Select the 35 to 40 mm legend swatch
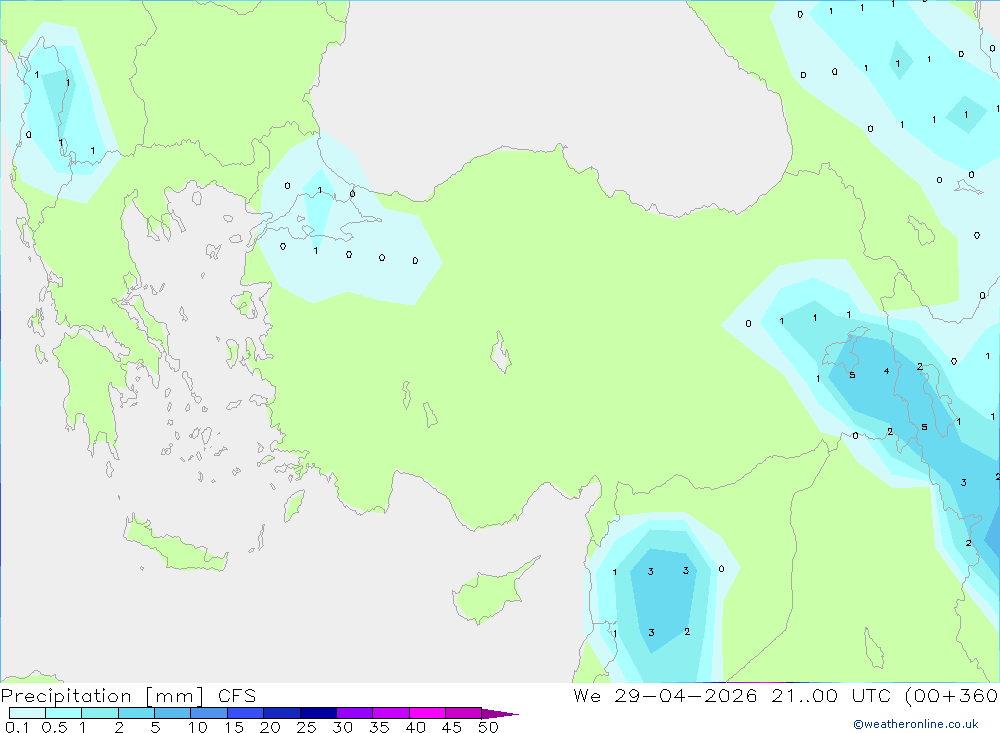 pos(391,713)
